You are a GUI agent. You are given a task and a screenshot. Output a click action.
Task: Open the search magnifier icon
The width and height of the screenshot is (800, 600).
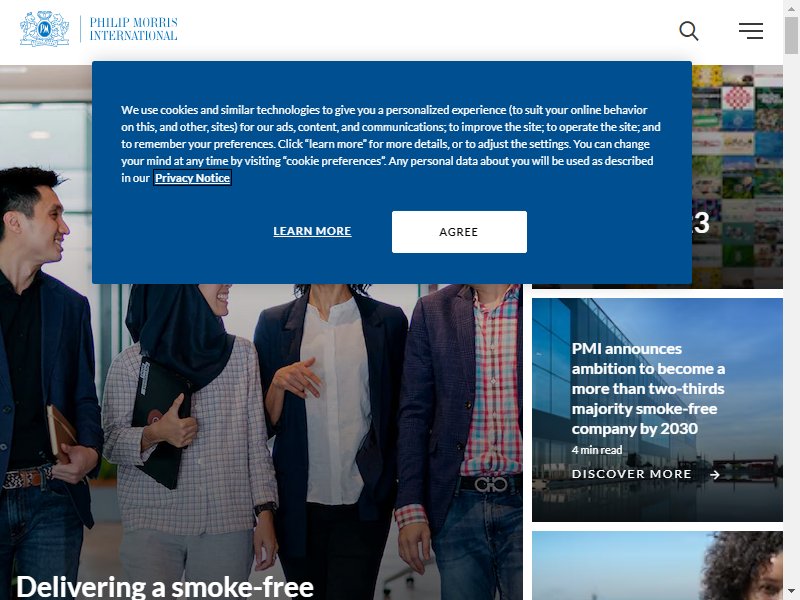click(x=688, y=31)
